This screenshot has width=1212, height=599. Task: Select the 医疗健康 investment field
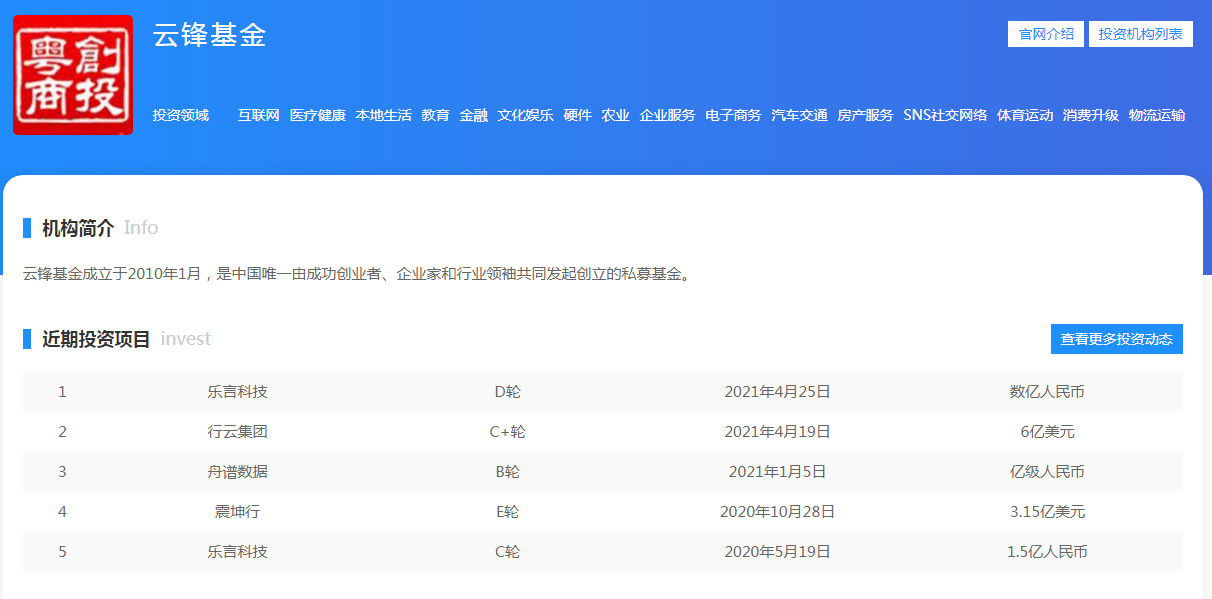click(x=318, y=115)
